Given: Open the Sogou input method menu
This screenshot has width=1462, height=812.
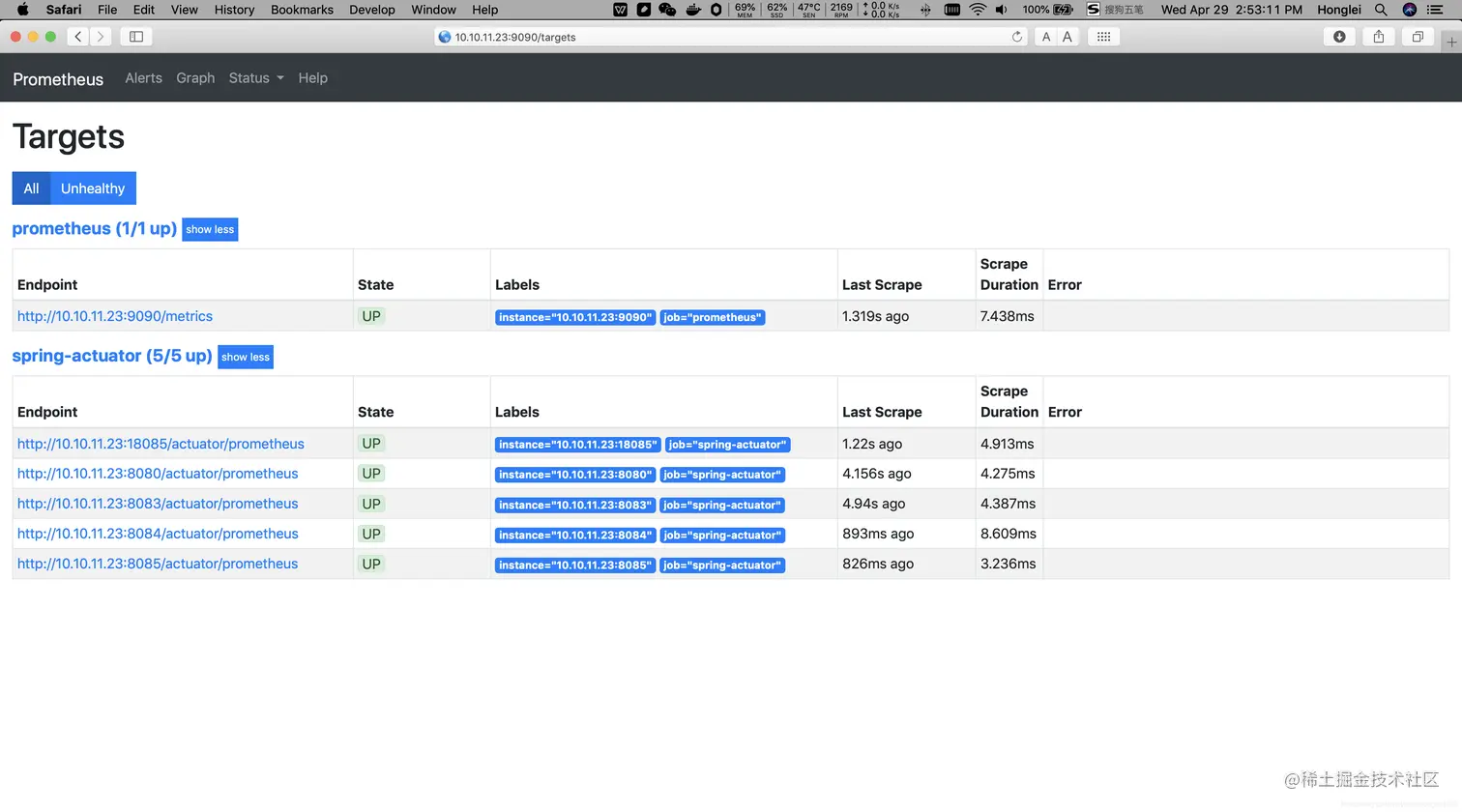Looking at the screenshot, I should click(x=1114, y=10).
